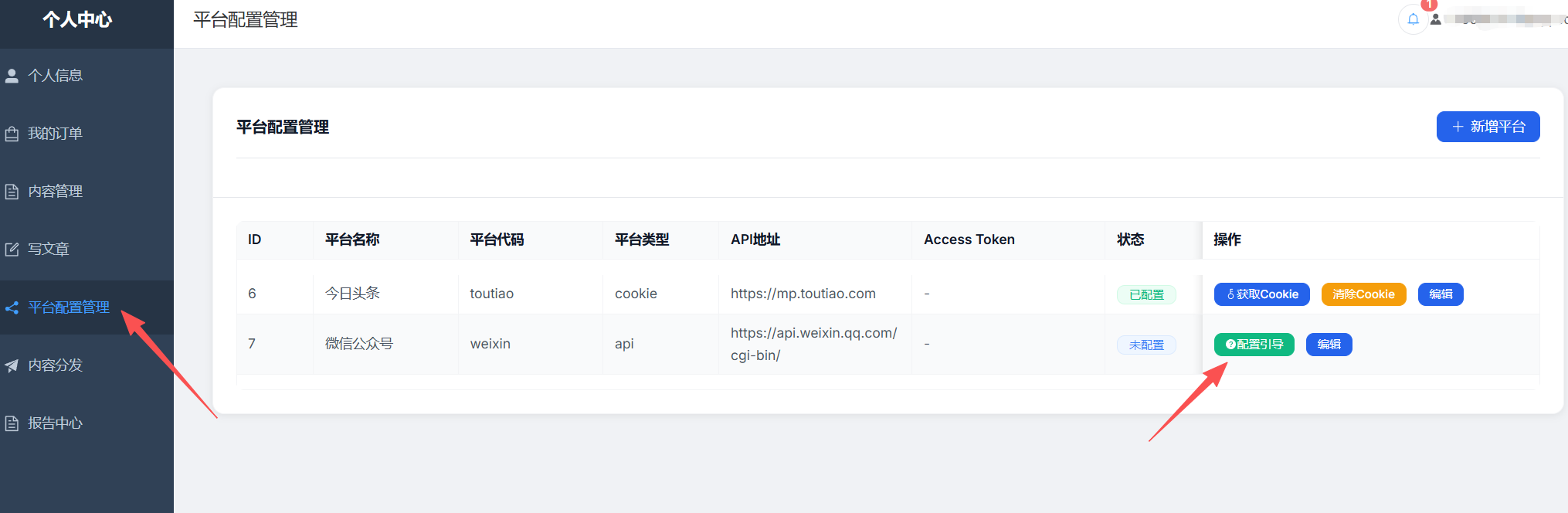Click the 内容管理 document icon

[x=12, y=192]
